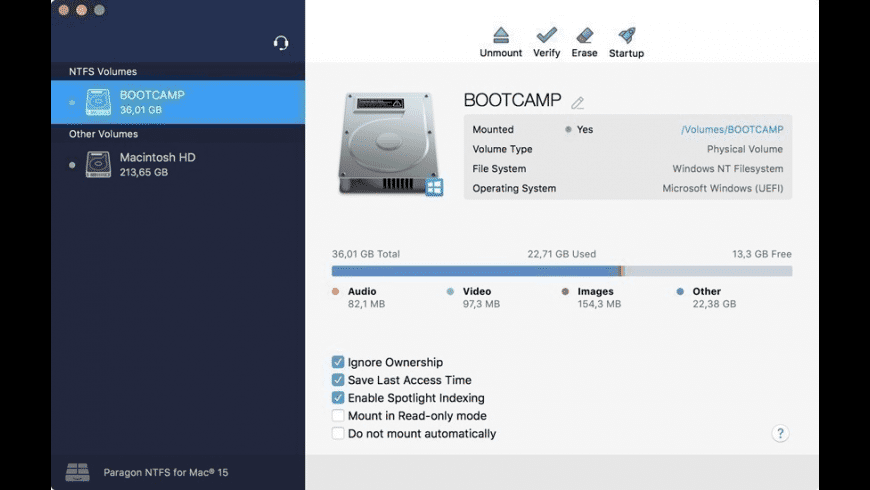Image resolution: width=870 pixels, height=490 pixels.
Task: Click the headset support icon
Action: point(281,43)
